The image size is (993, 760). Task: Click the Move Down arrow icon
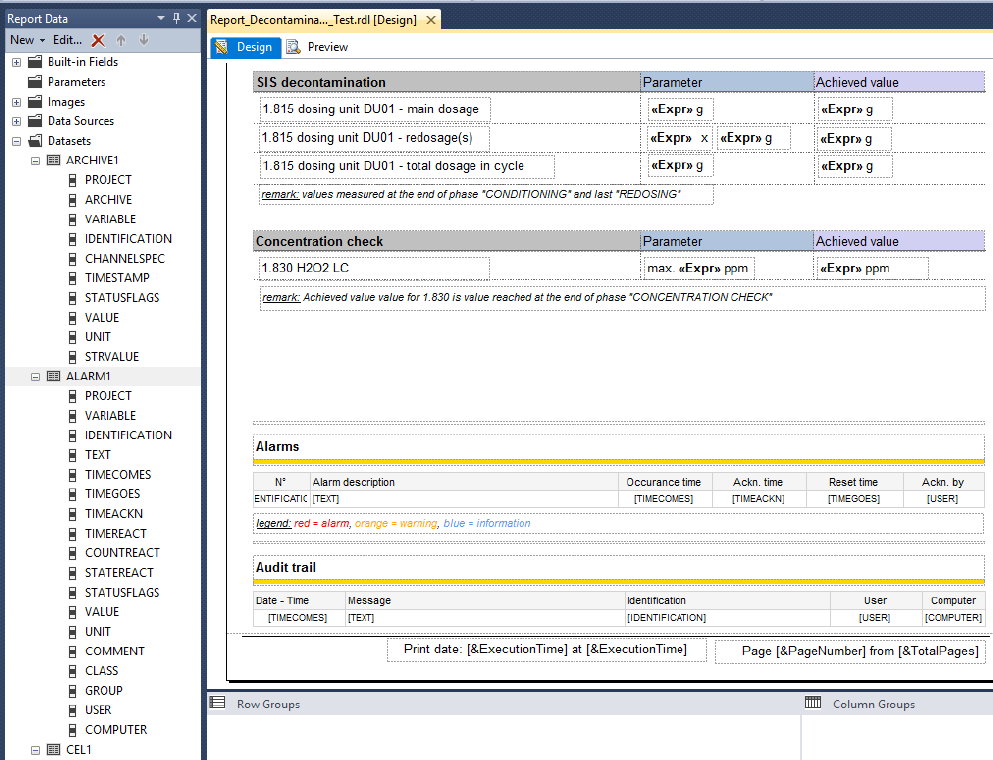click(x=143, y=40)
